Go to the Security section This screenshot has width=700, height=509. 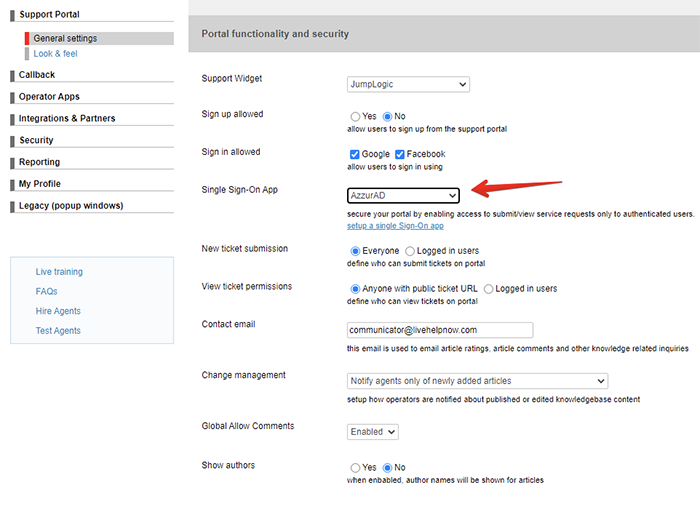click(36, 141)
